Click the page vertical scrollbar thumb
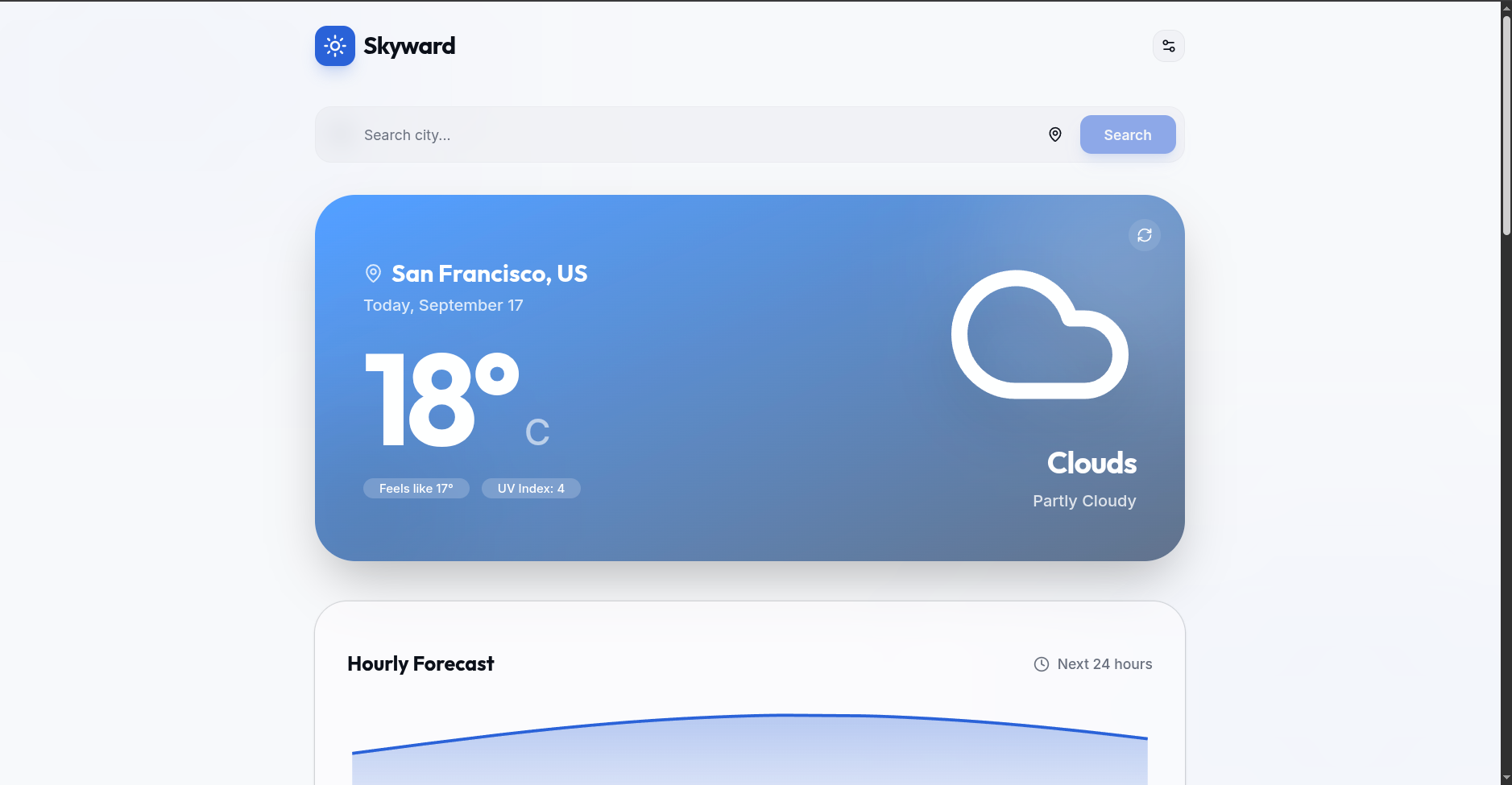This screenshot has height=785, width=1512. pos(1506,125)
